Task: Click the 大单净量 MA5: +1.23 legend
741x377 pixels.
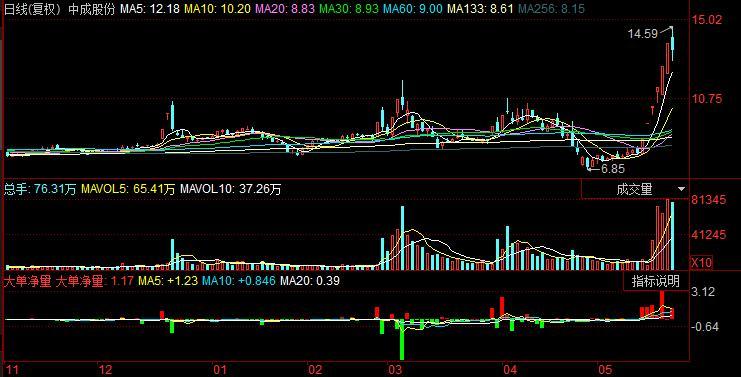Action: (x=168, y=282)
